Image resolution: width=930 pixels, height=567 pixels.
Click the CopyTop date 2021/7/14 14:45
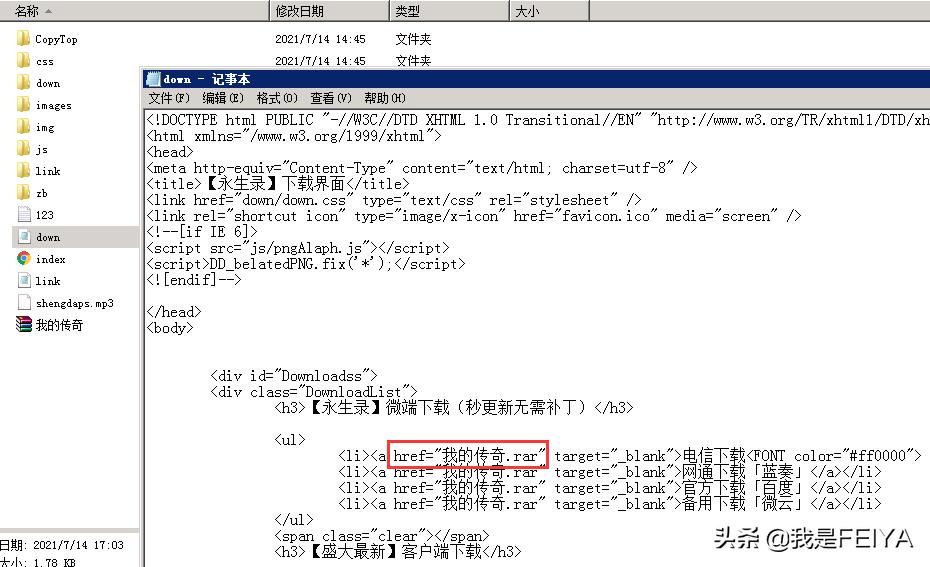point(320,39)
